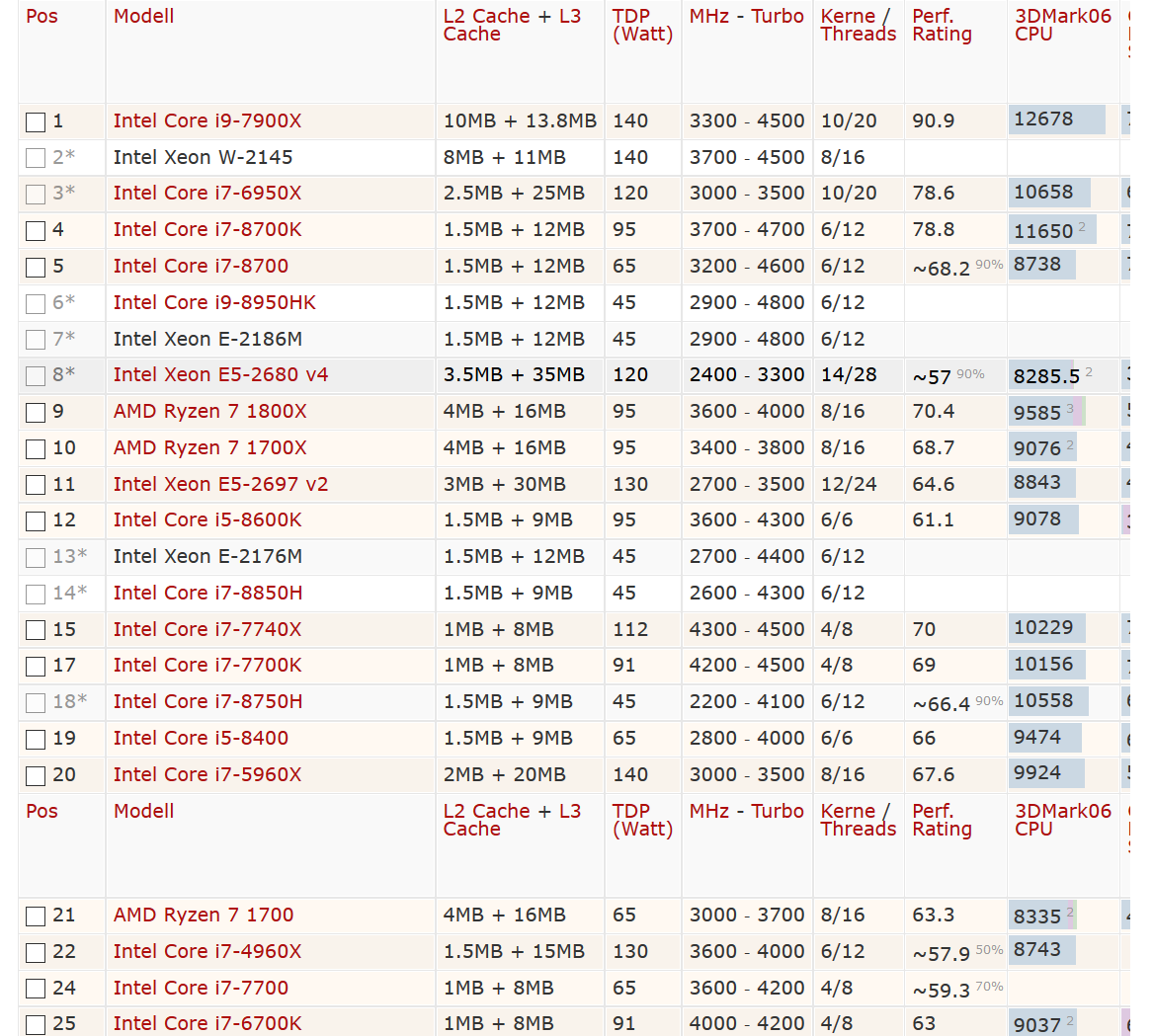Tick the checkbox for position 17
This screenshot has height=1036, width=1153.
click(36, 667)
